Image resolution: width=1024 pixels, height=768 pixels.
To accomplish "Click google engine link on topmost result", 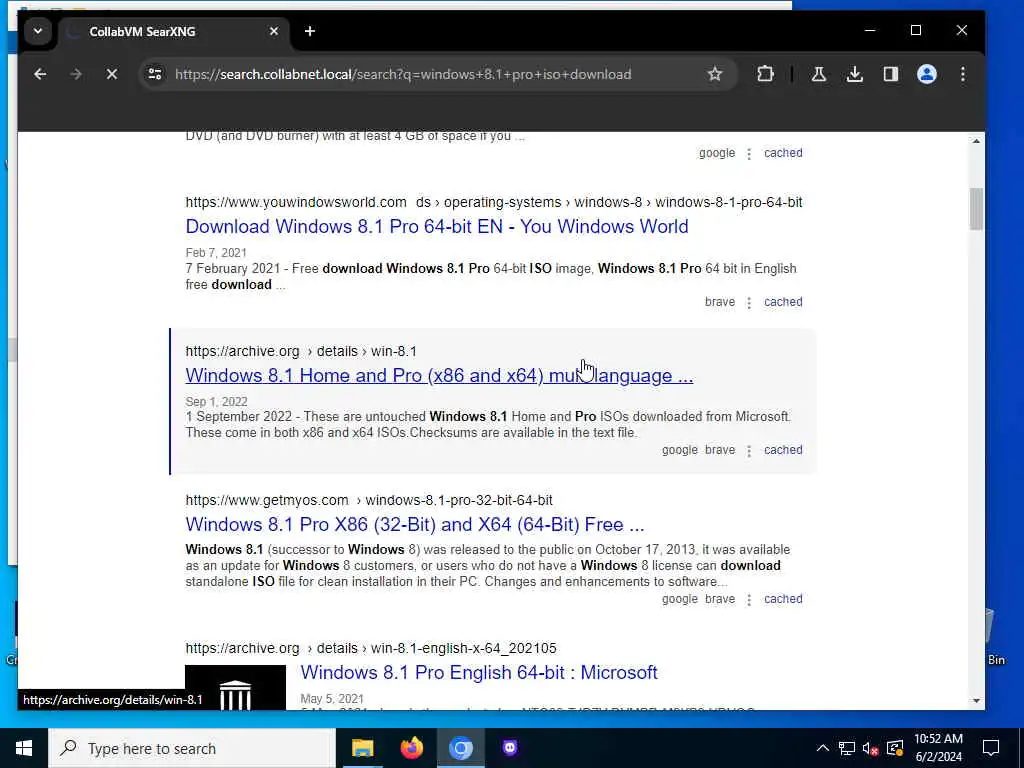I will [716, 153].
